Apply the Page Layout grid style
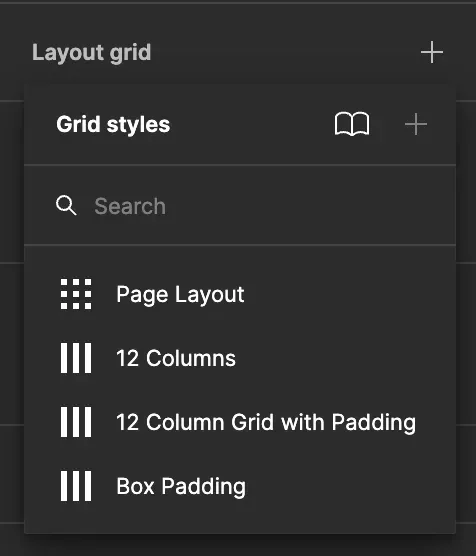 point(240,294)
